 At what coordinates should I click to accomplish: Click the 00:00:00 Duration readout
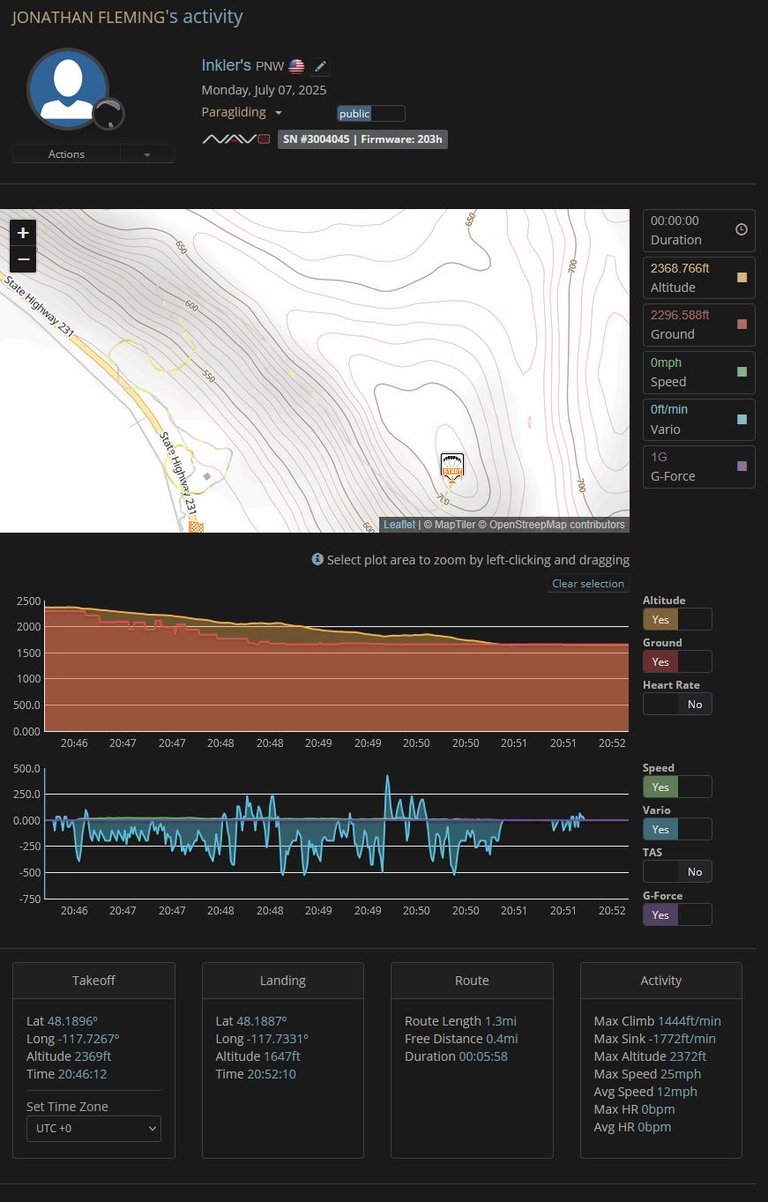(697, 229)
